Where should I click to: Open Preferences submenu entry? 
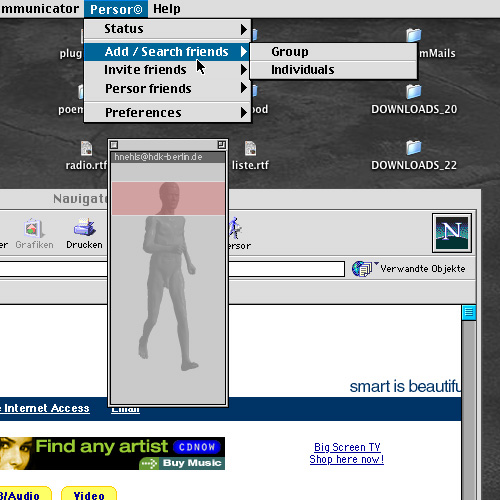(x=167, y=113)
